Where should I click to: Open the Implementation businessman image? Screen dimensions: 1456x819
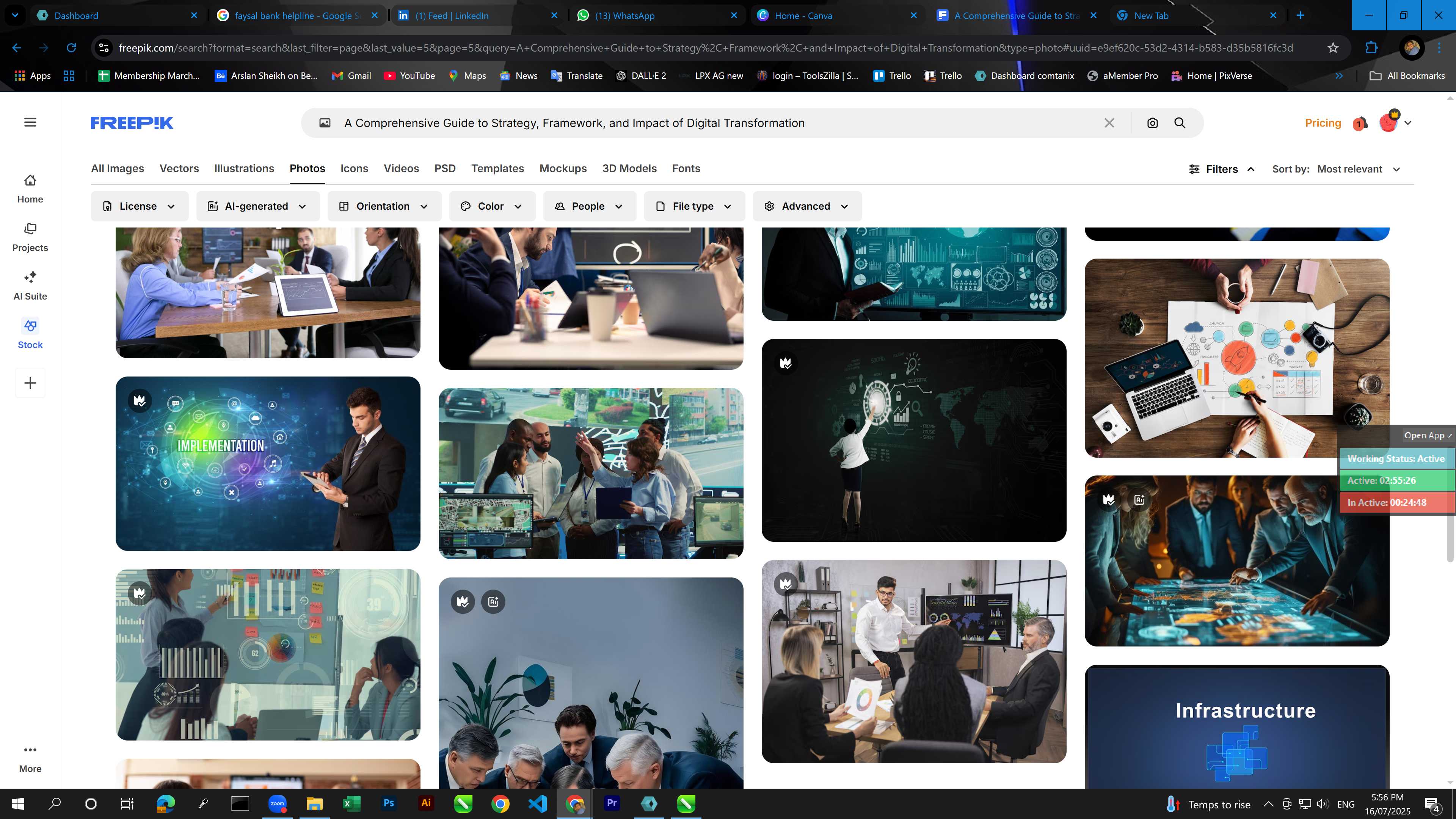(268, 463)
